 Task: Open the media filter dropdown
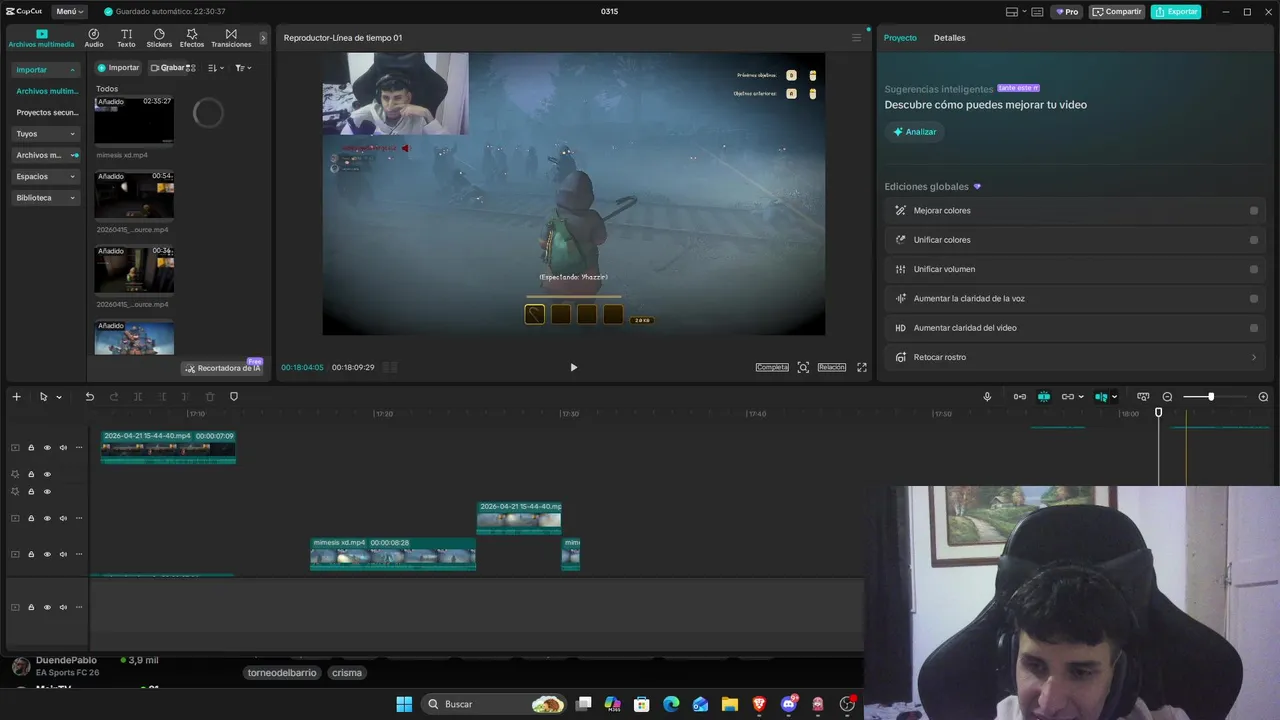[x=243, y=68]
